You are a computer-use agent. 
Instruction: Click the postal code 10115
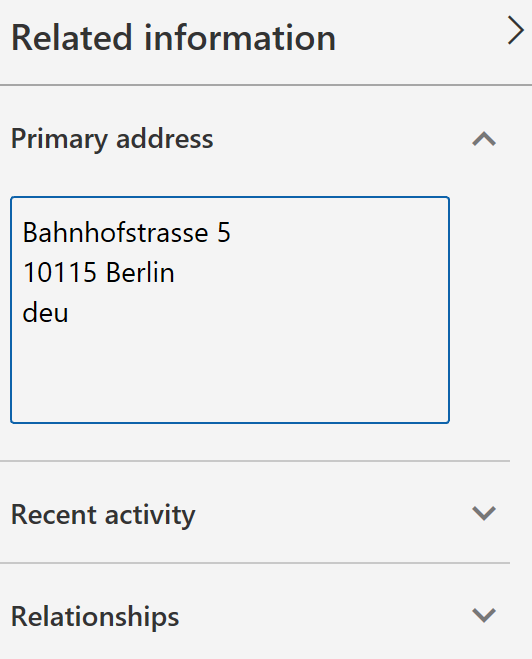[60, 272]
